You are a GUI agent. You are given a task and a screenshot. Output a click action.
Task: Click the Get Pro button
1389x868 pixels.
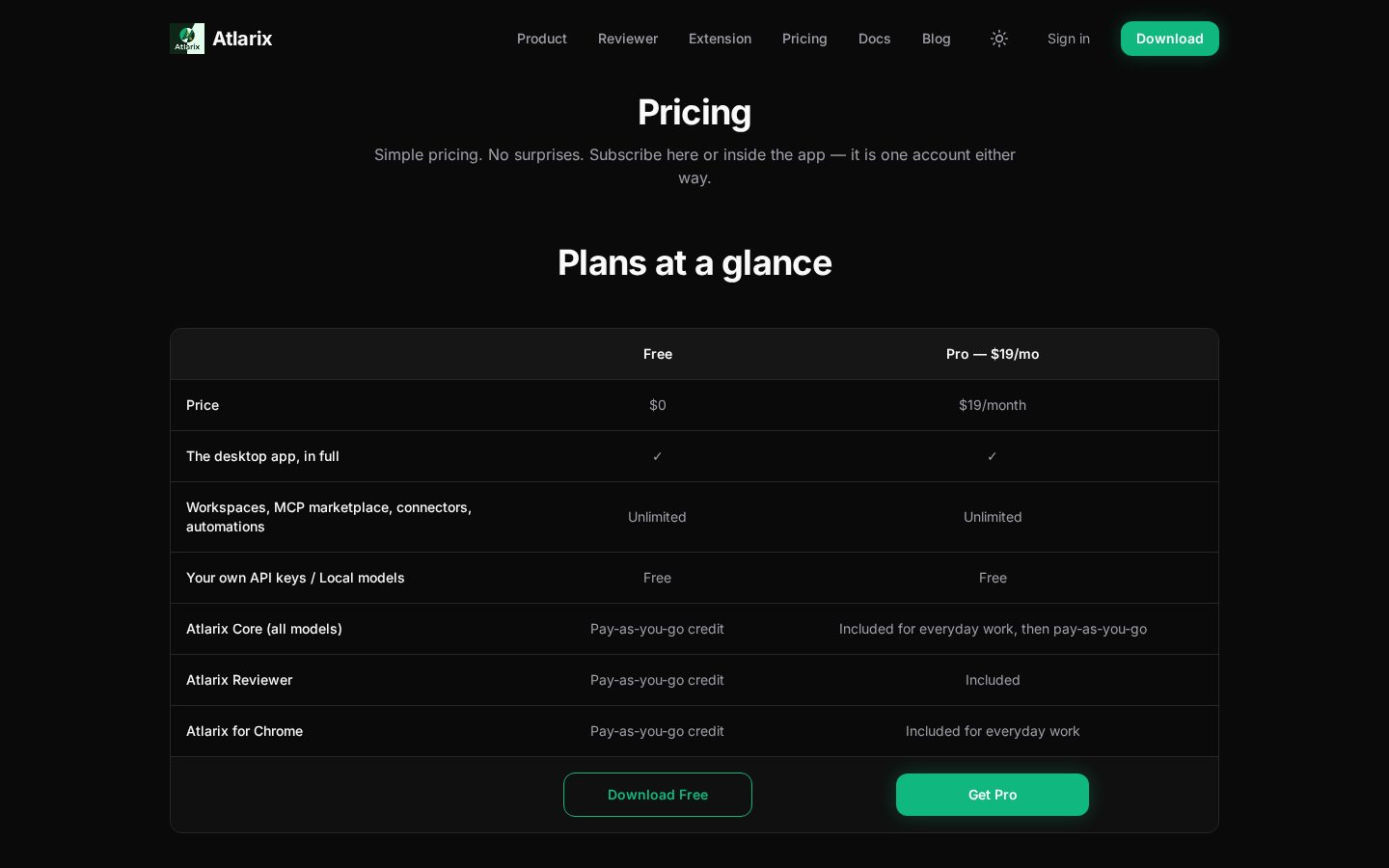click(x=993, y=795)
